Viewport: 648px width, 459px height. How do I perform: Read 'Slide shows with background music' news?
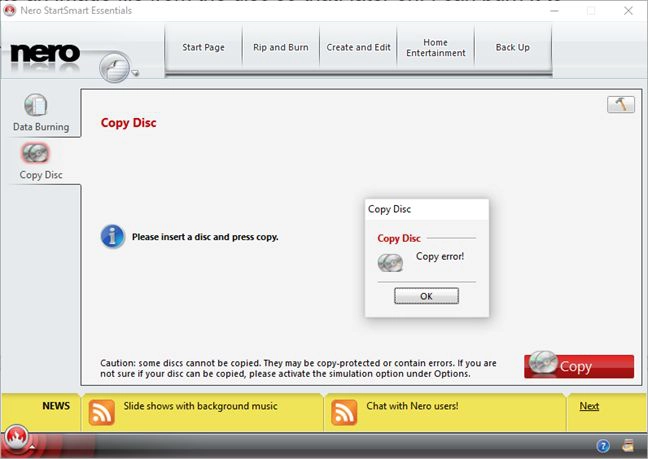(200, 406)
